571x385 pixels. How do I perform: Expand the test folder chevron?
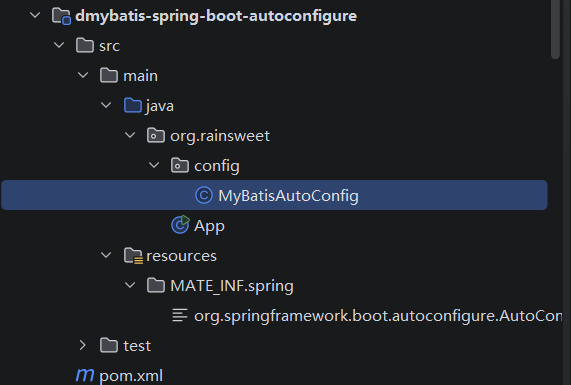pyautogui.click(x=83, y=345)
